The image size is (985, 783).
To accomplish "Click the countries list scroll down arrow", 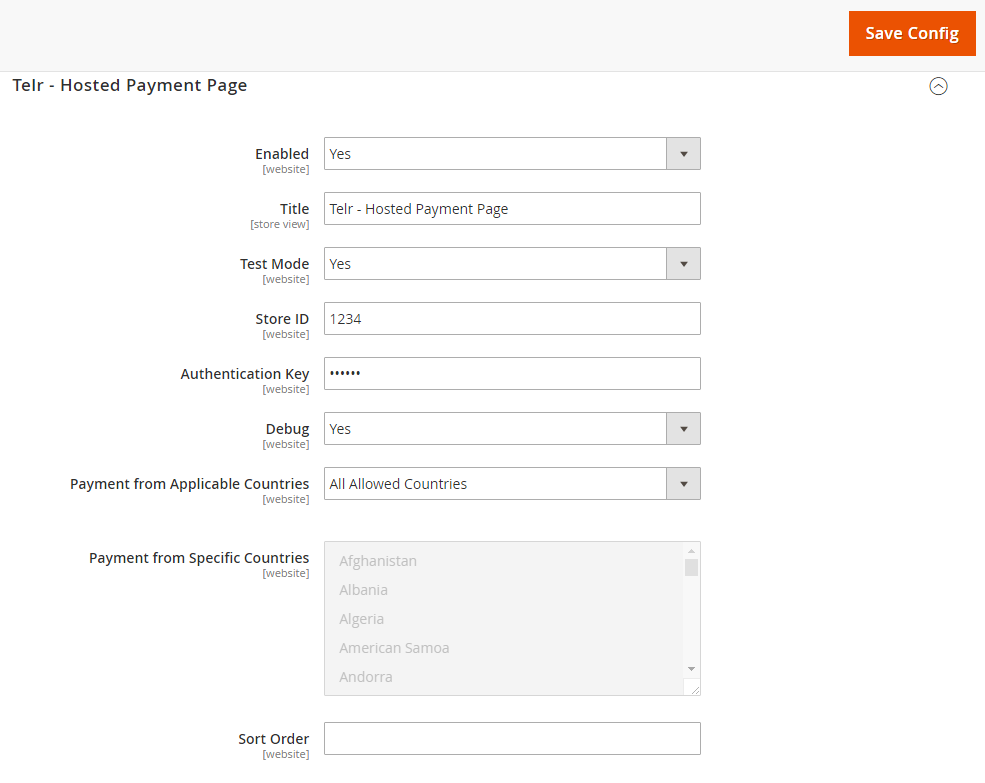I will (691, 669).
